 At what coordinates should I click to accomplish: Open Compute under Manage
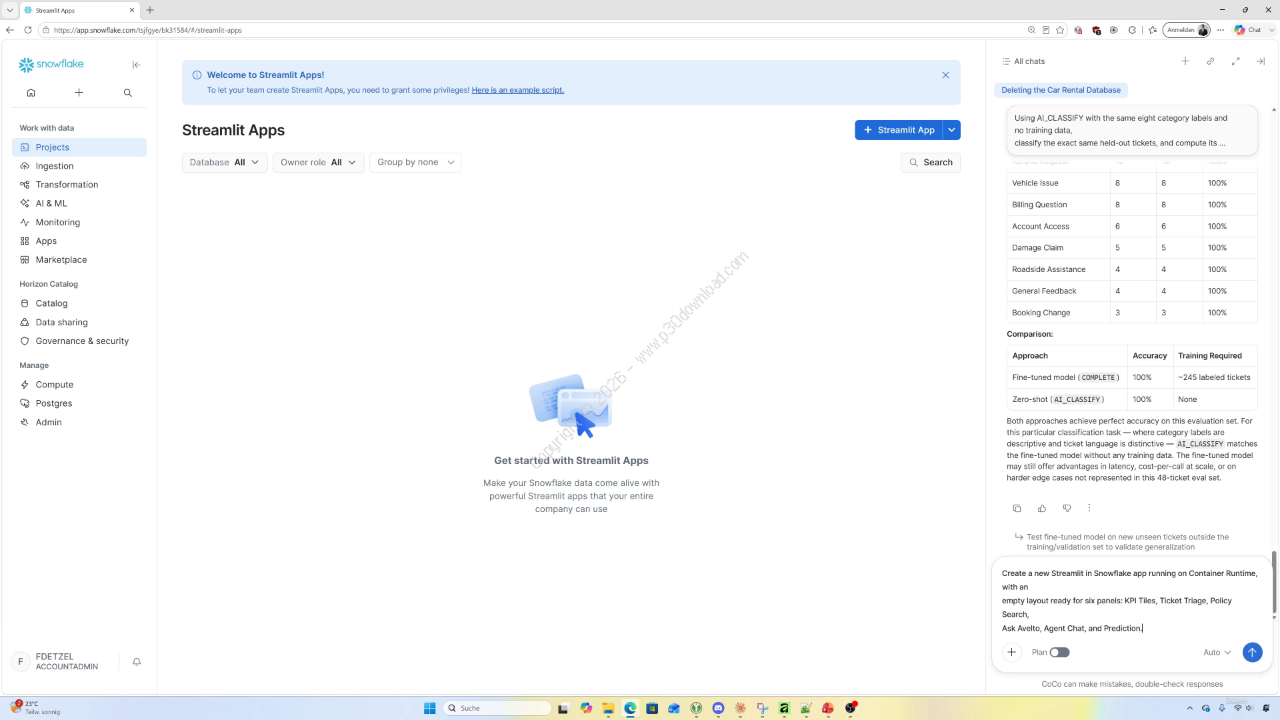[x=79, y=385]
